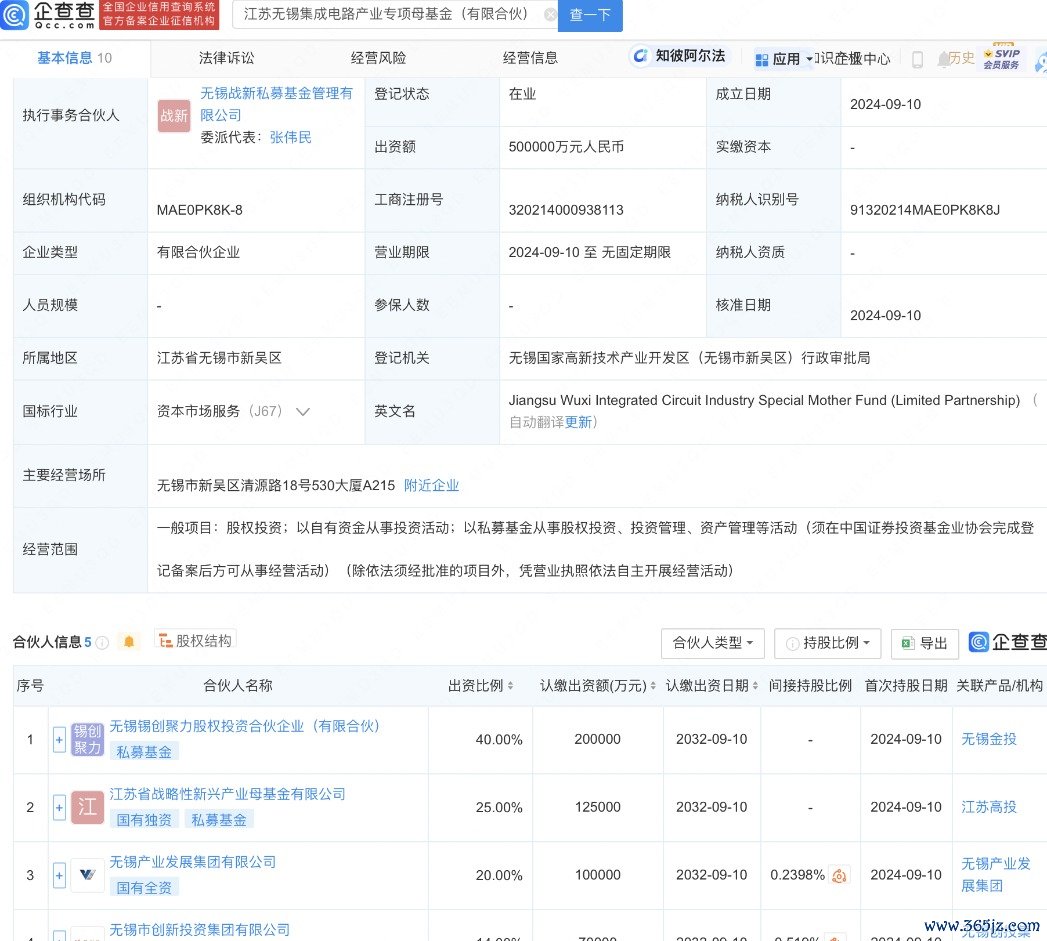
Task: Click the icon beside indirect holding 0.2398%
Action: [x=839, y=875]
